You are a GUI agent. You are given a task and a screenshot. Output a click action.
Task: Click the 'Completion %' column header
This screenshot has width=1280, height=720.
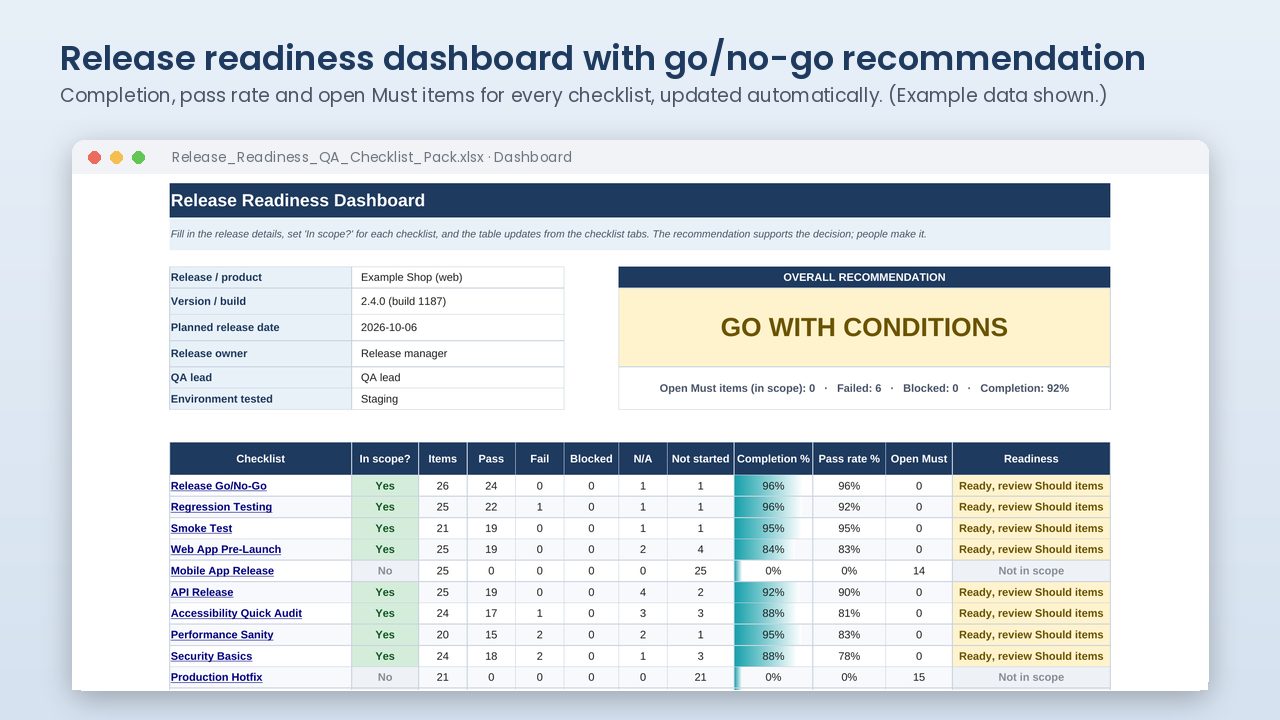(x=773, y=459)
